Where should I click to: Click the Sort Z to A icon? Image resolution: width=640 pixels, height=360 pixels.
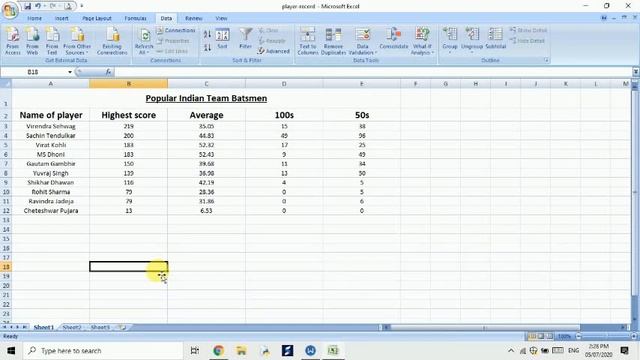[x=207, y=47]
